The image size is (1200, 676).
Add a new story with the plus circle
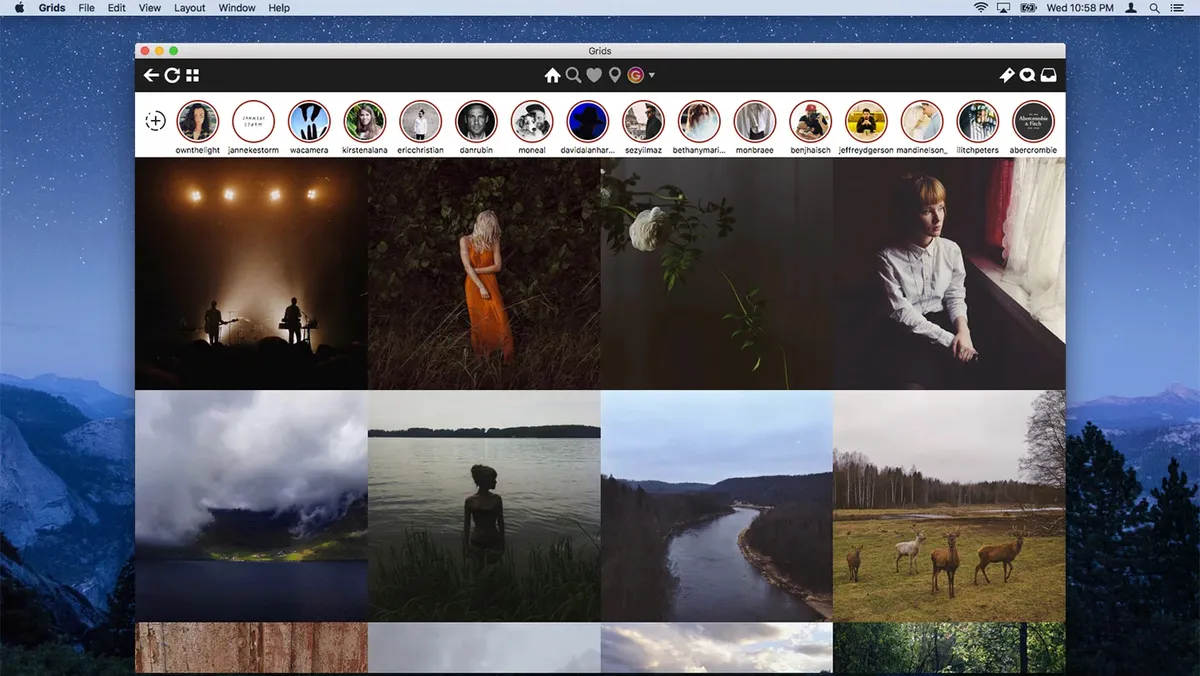click(x=155, y=121)
